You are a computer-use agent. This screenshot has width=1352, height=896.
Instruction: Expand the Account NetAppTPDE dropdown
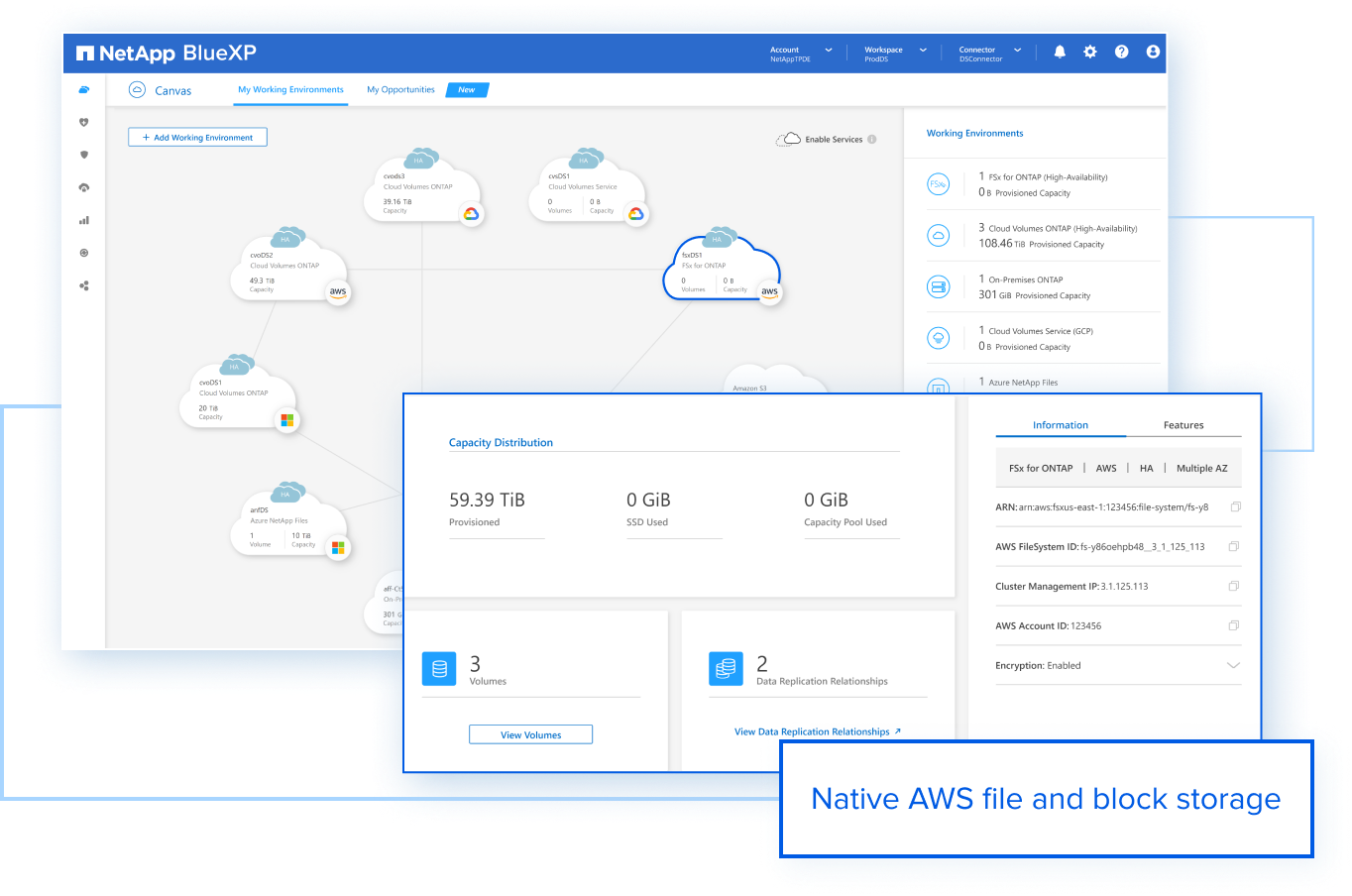[829, 52]
